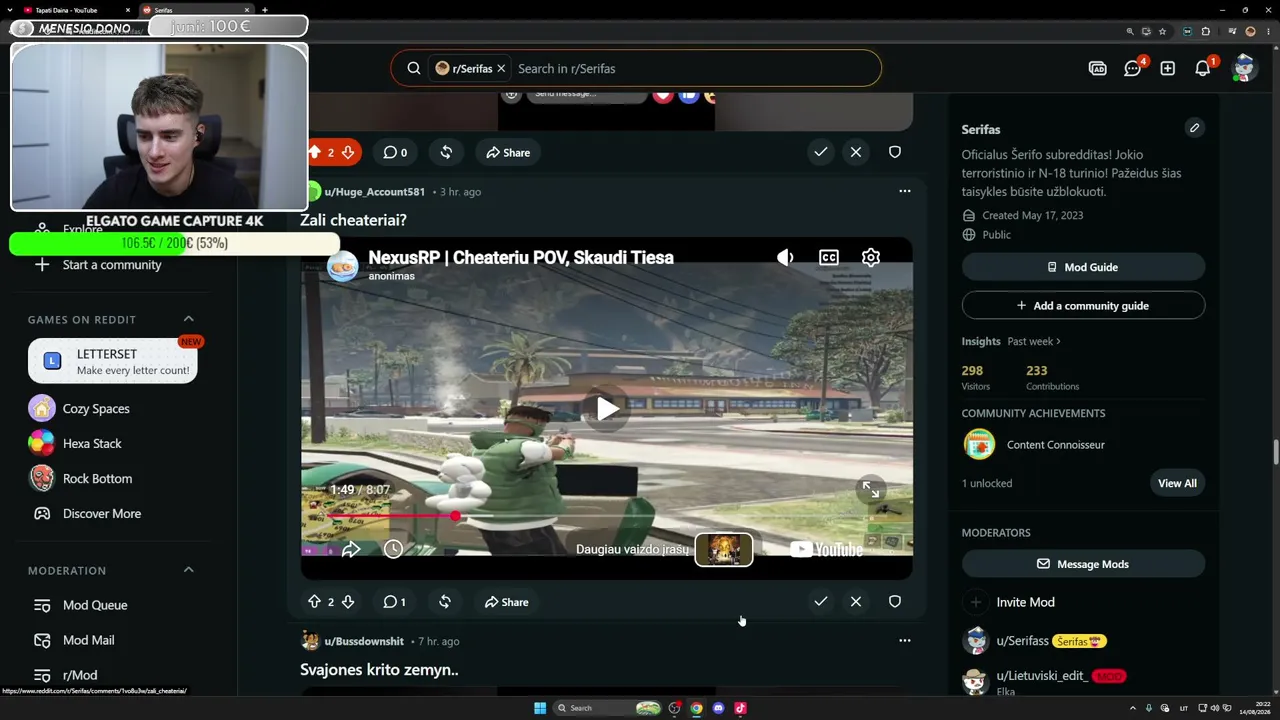The height and width of the screenshot is (720, 1280).
Task: Collapse the Games on Reddit section
Action: (x=188, y=319)
